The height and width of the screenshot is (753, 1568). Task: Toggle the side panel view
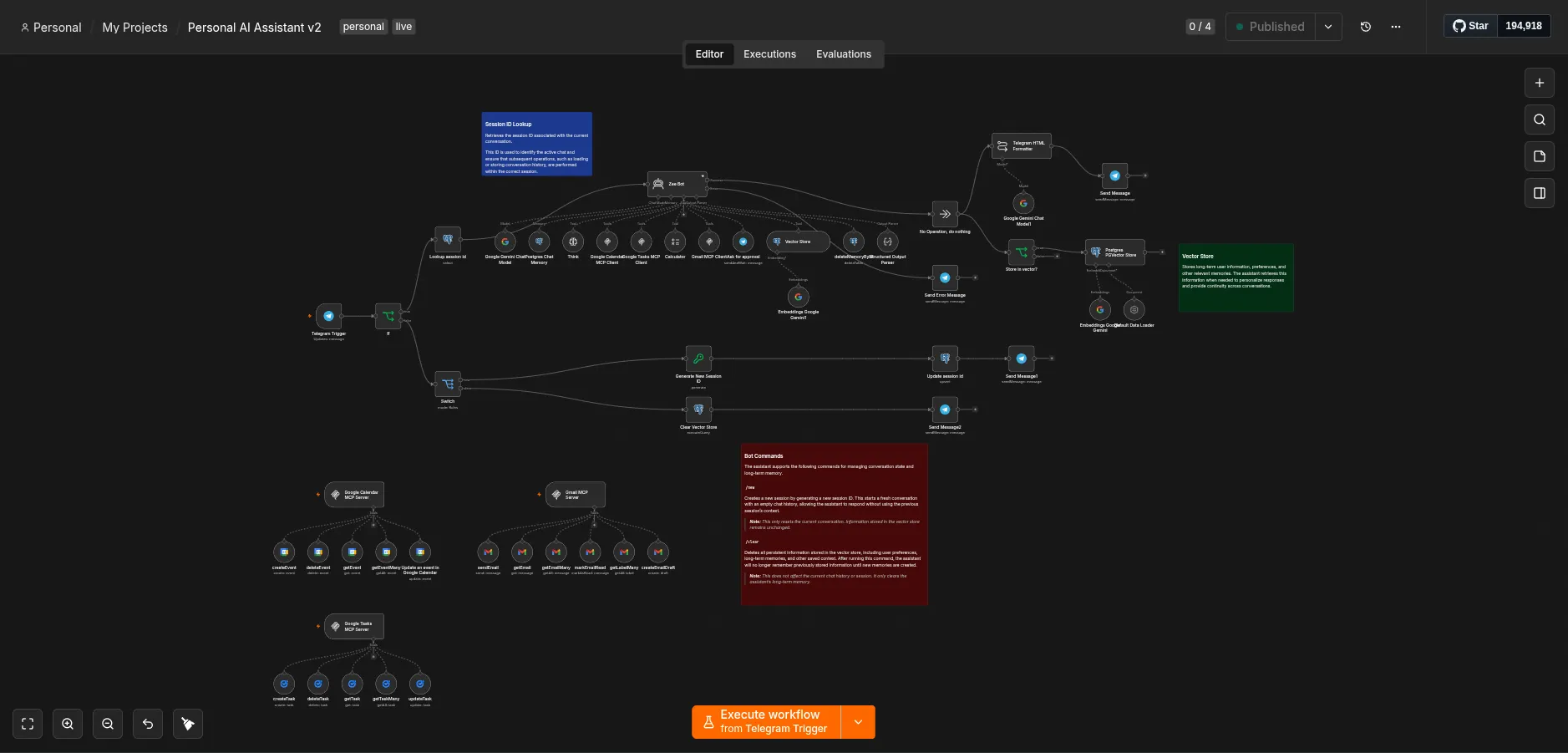1539,193
